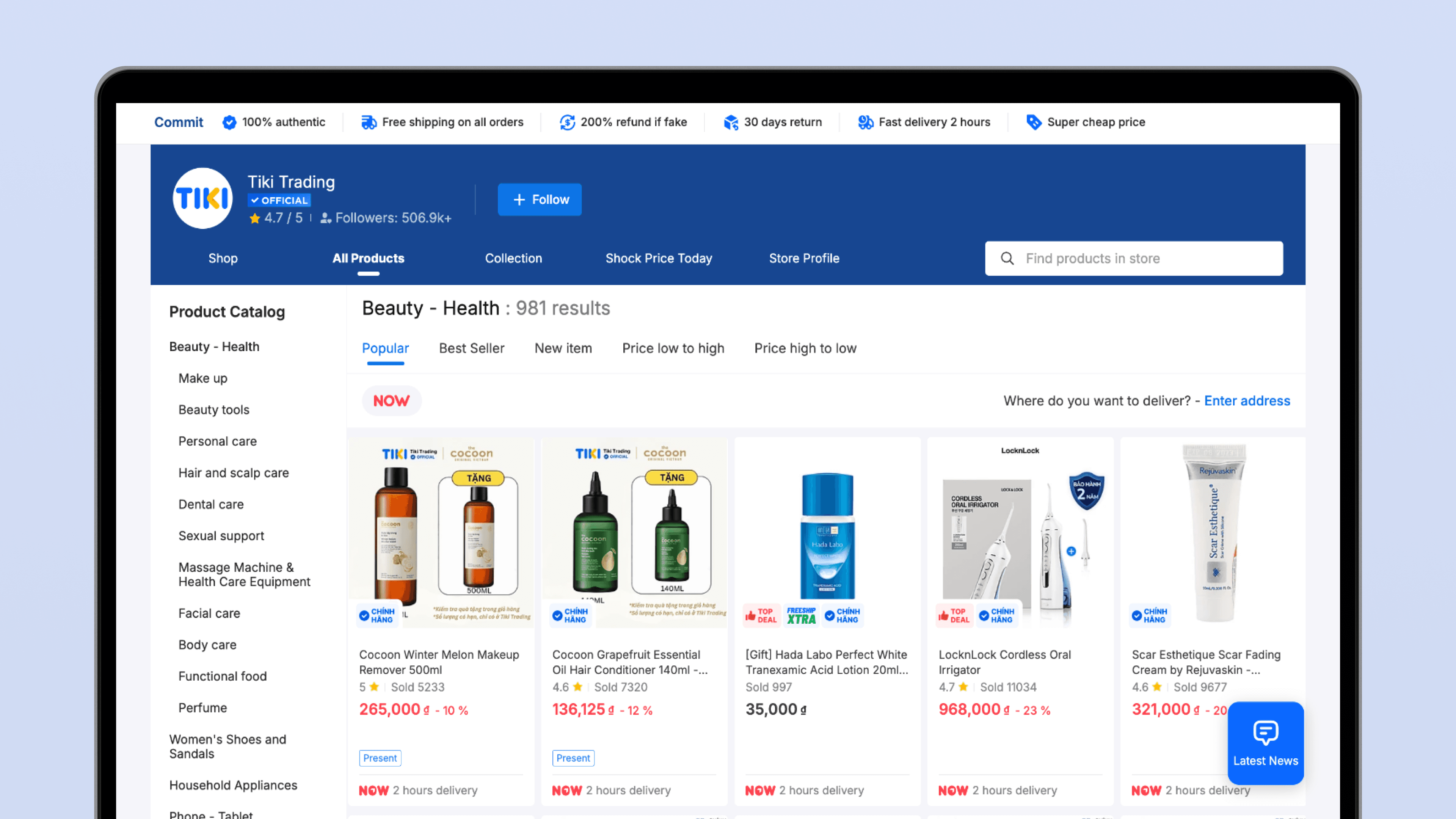Click the 200% refund icon
This screenshot has width=1456, height=819.
pos(567,122)
